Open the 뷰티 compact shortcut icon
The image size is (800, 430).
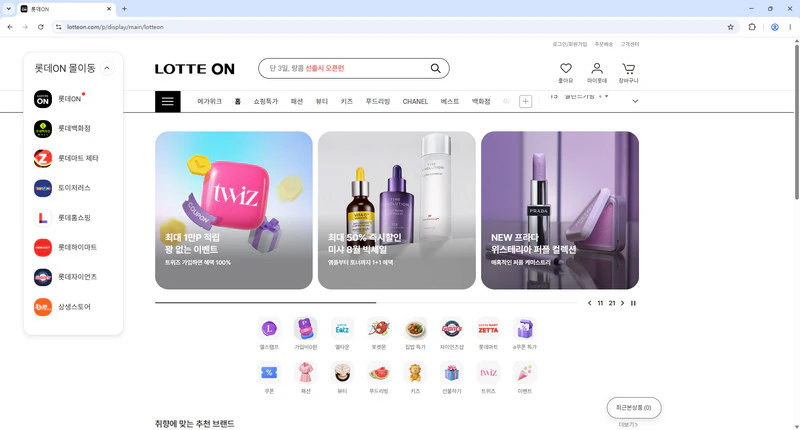click(x=342, y=373)
